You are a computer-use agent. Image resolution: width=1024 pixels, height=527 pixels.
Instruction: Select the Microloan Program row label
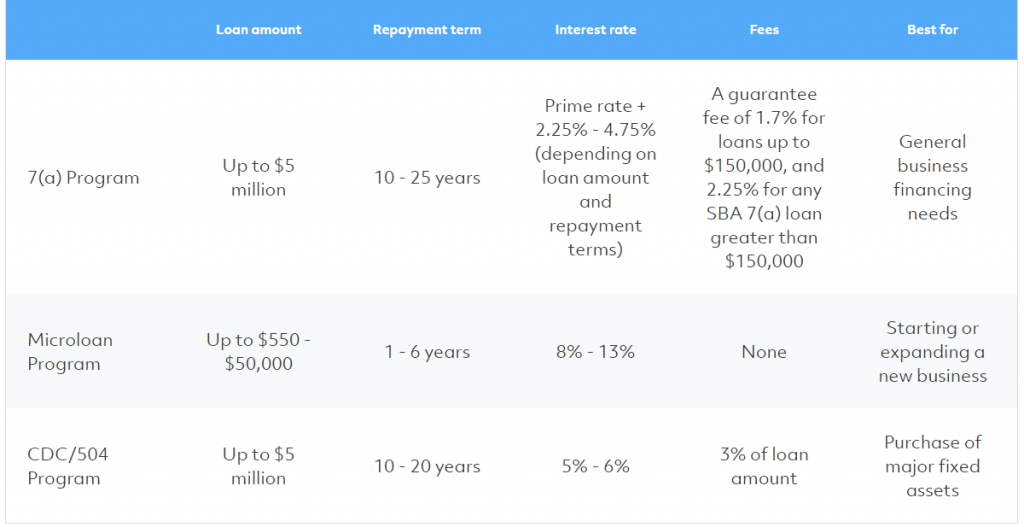point(70,352)
